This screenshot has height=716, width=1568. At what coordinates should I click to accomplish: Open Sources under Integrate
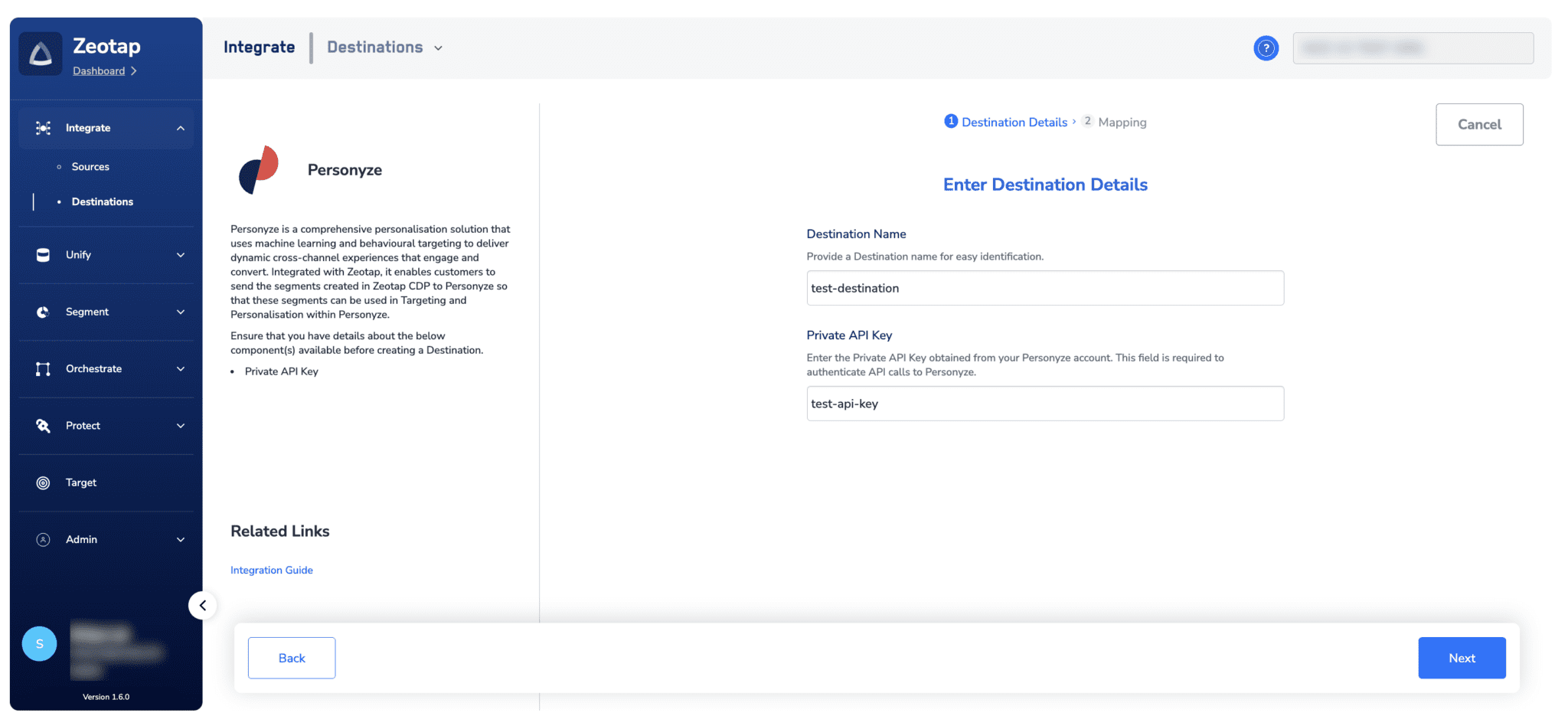(90, 166)
